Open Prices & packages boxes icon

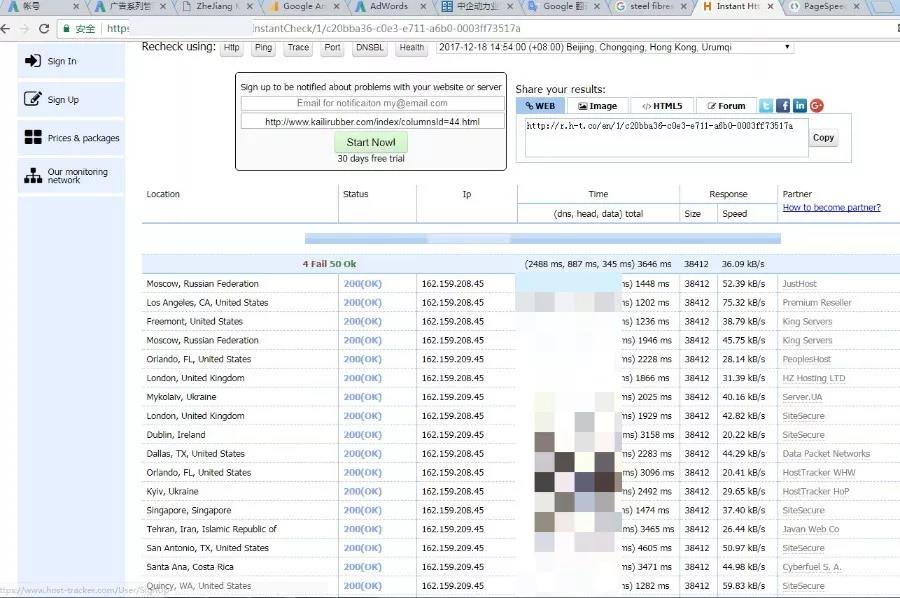point(32,138)
